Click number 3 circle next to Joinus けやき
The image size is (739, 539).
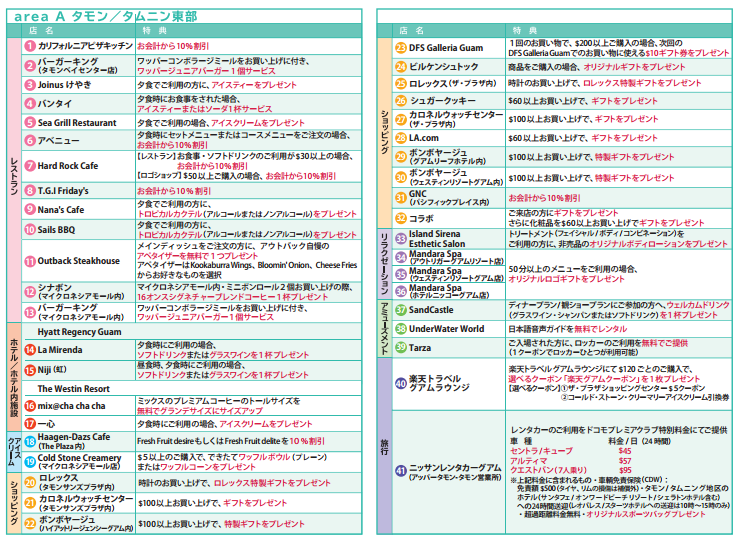pyautogui.click(x=30, y=85)
